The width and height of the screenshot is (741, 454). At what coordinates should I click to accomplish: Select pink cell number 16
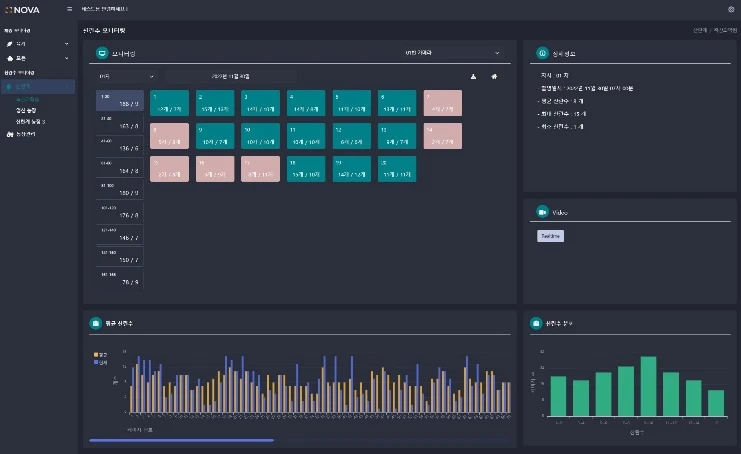215,169
